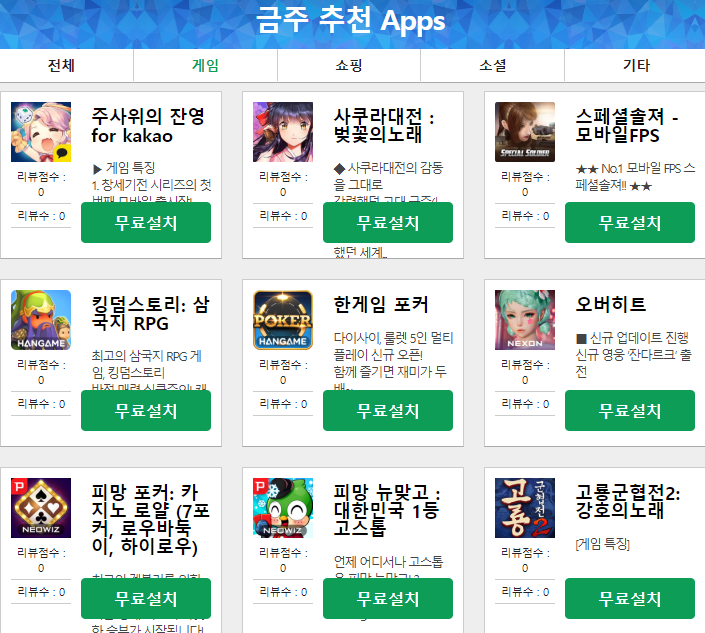Image resolution: width=705 pixels, height=633 pixels.
Task: Install 오버히트 using 무료설치 button
Action: 629,410
